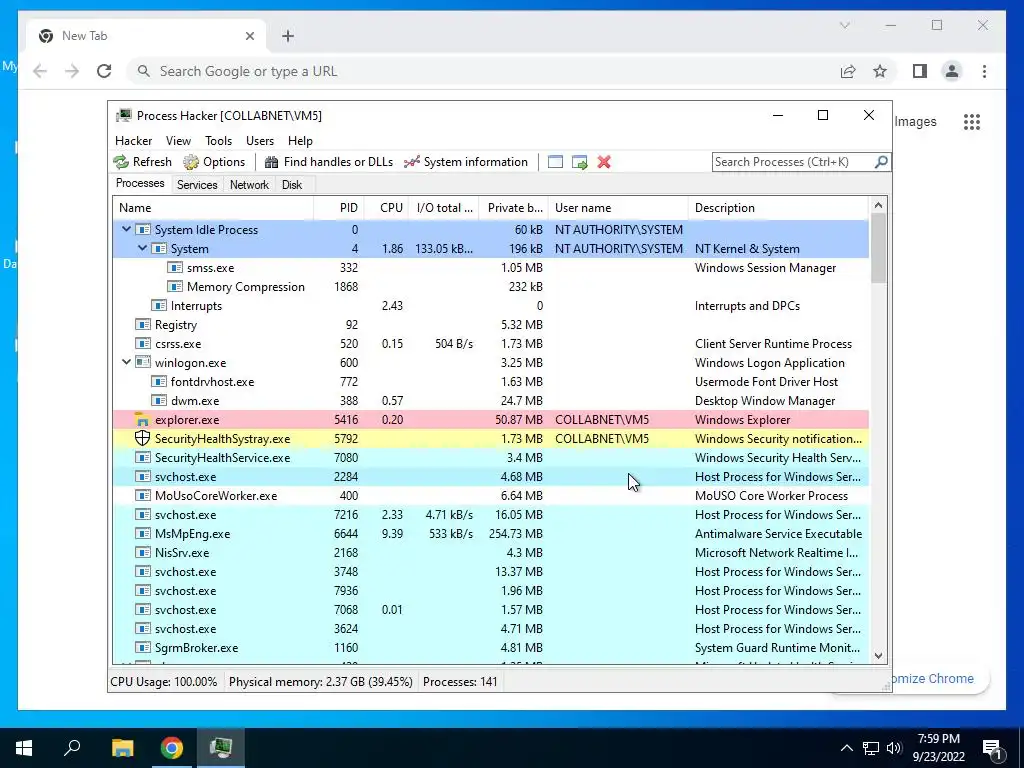Screen dimensions: 1024x768
Task: Open the Google apps grid icon
Action: 972,121
